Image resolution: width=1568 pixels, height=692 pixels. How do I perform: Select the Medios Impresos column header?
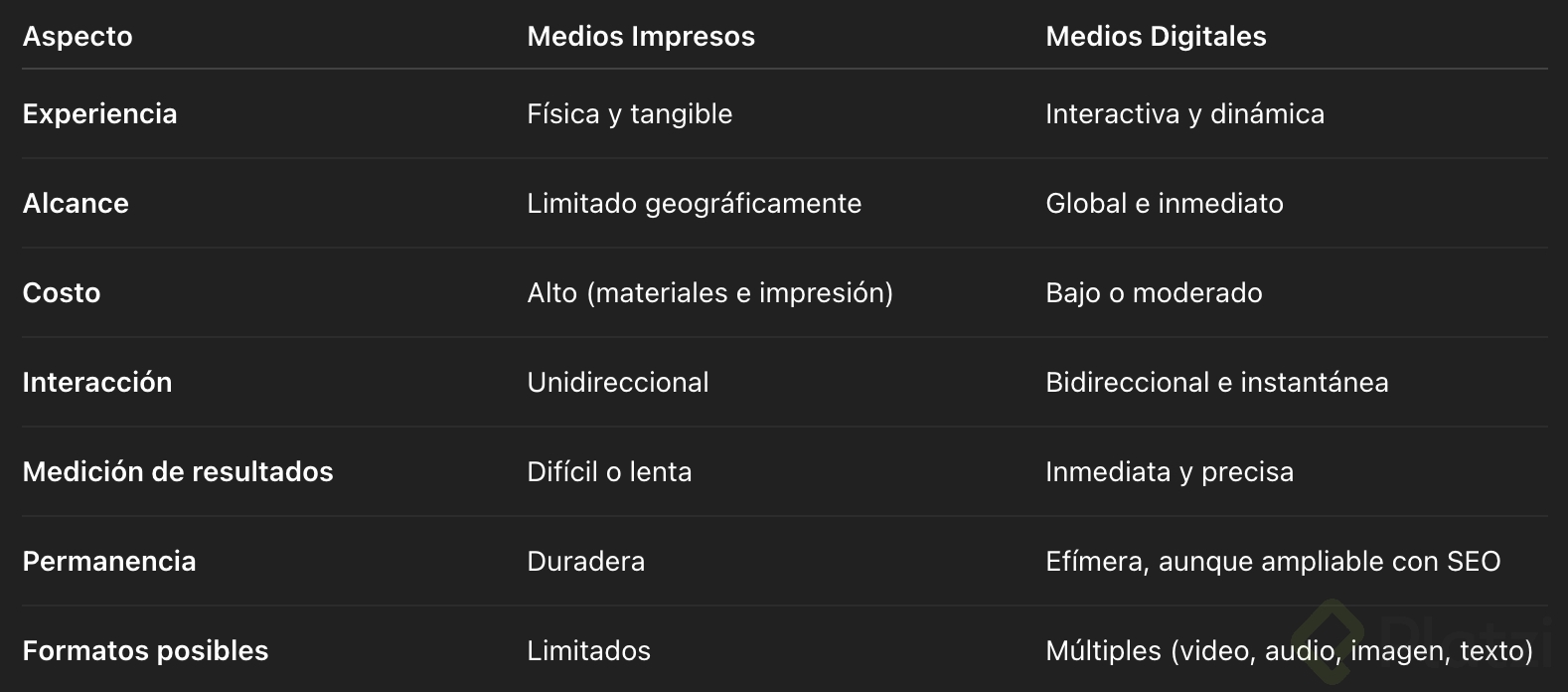click(641, 37)
